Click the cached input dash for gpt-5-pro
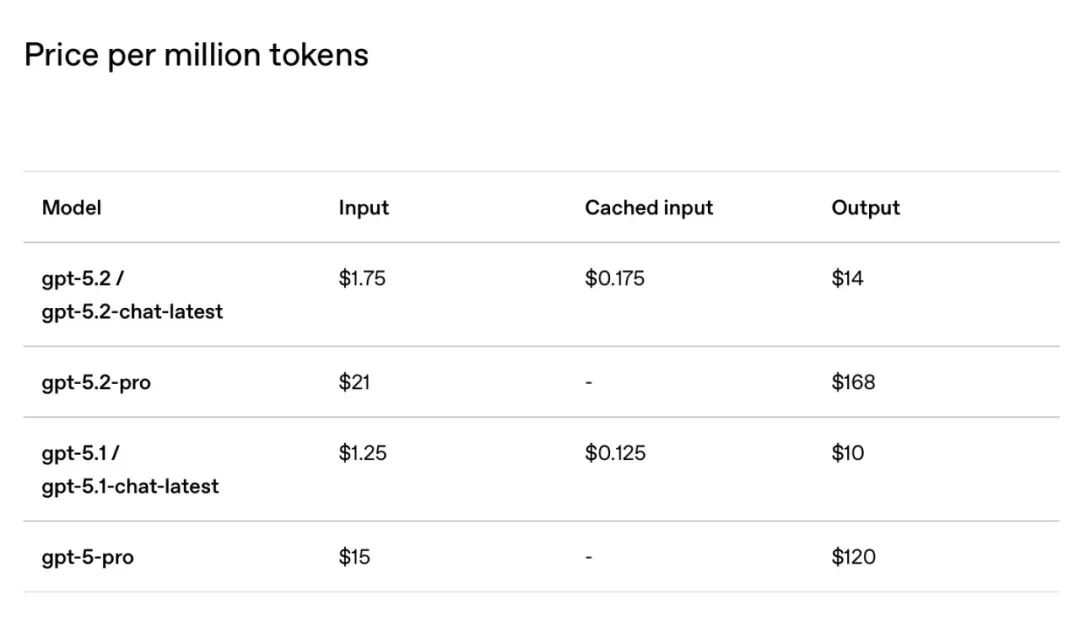Image resolution: width=1080 pixels, height=643 pixels. (589, 557)
